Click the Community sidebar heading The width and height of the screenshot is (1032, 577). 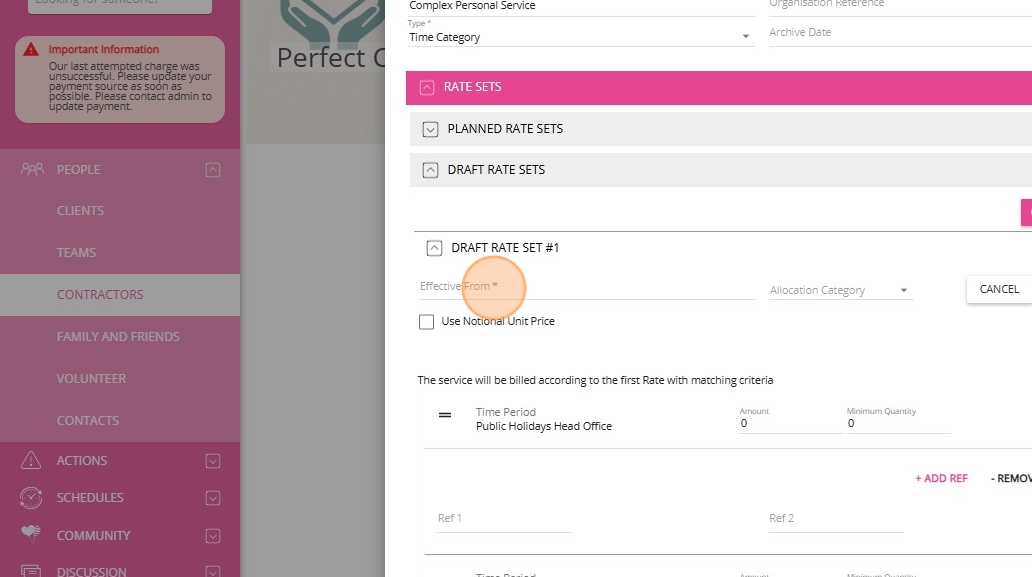(x=93, y=536)
